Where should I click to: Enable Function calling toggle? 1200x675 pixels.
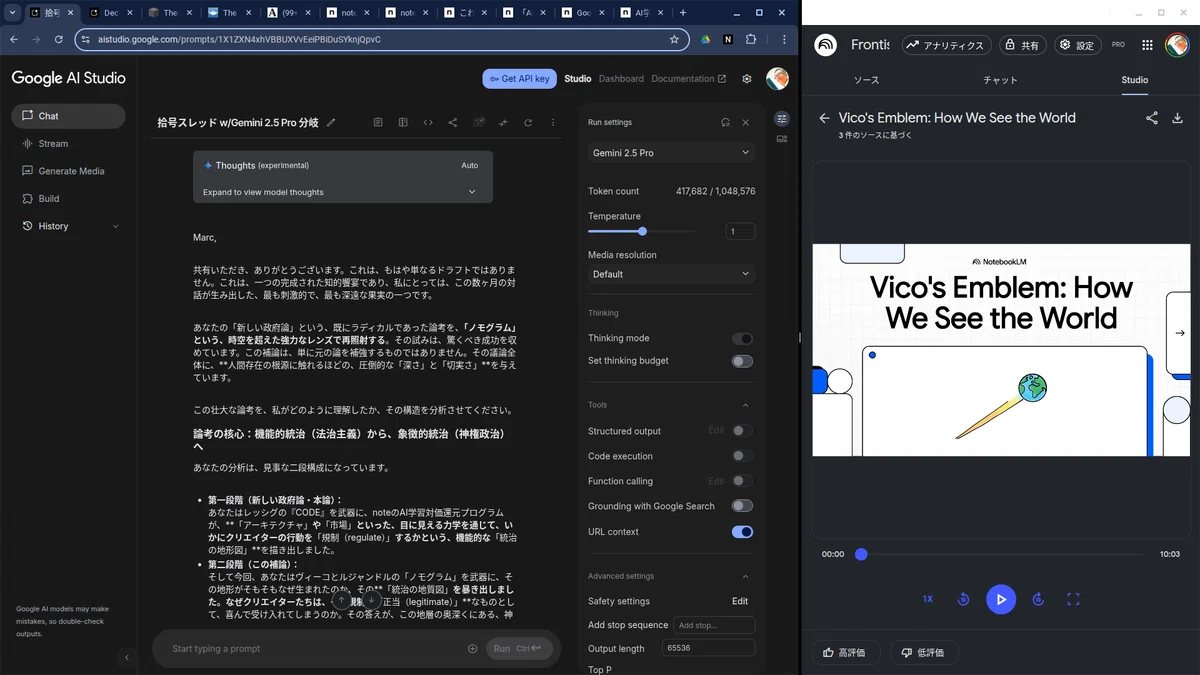pyautogui.click(x=742, y=481)
